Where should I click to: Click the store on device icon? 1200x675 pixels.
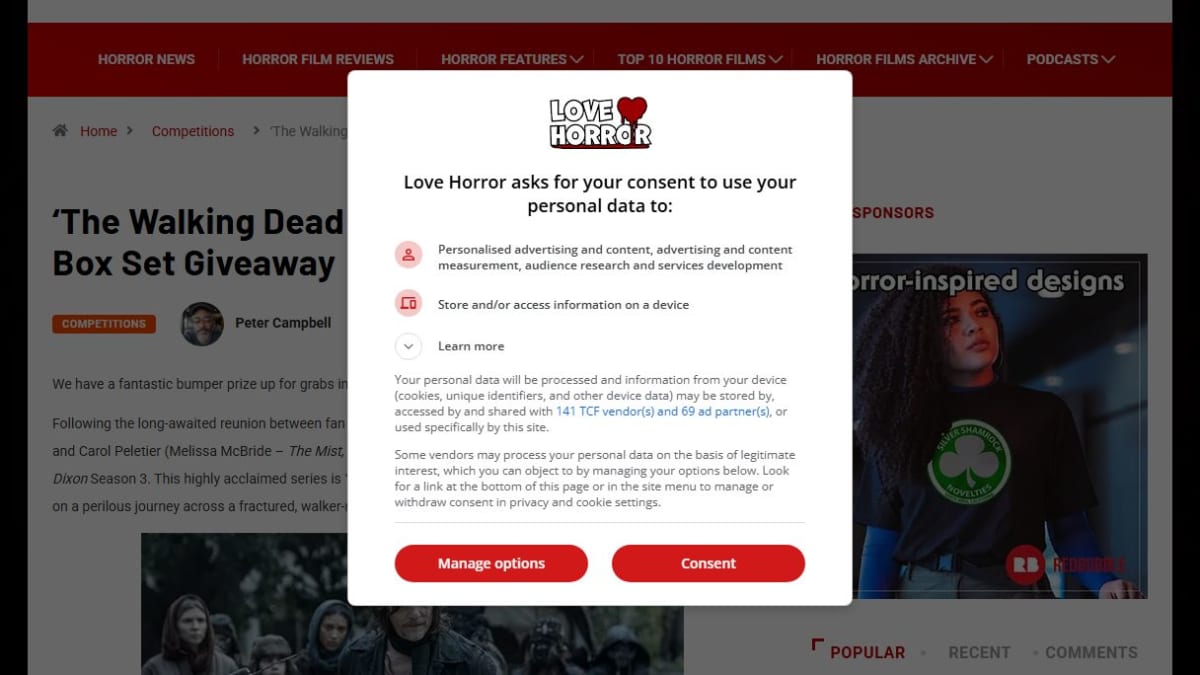[408, 303]
